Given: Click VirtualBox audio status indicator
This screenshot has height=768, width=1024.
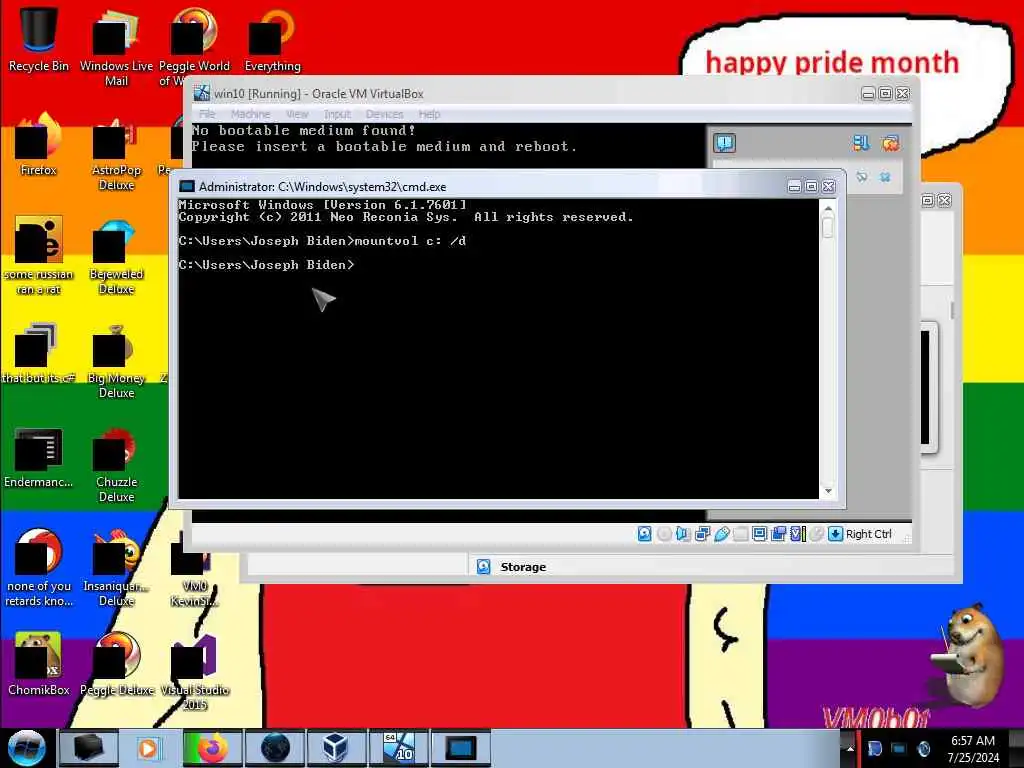Looking at the screenshot, I should (683, 534).
